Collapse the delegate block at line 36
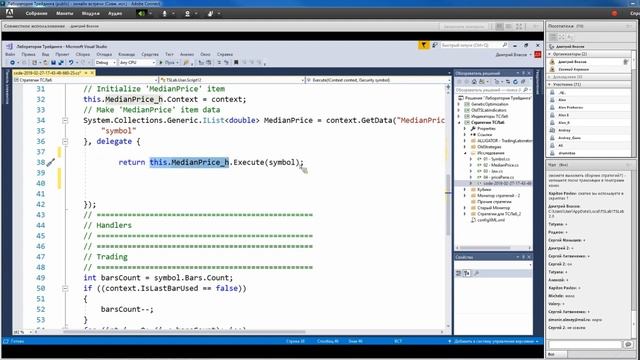640x360 pixels. tap(65, 141)
